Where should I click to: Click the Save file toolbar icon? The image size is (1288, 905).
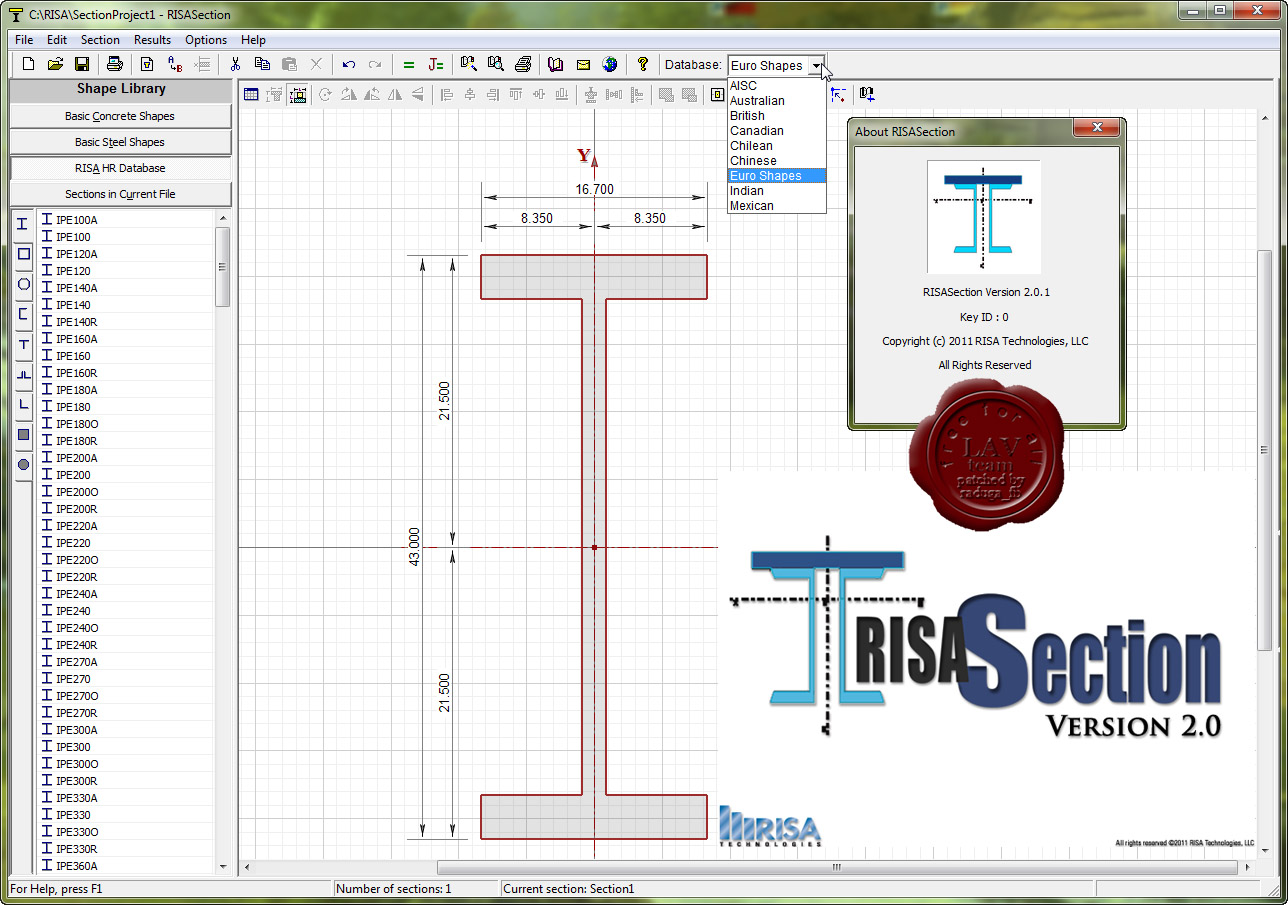click(82, 65)
